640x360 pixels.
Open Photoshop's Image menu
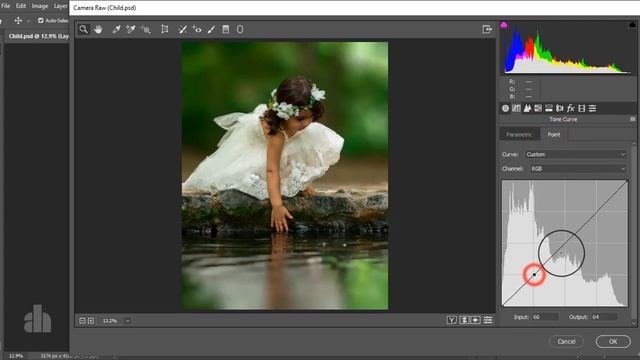40,6
